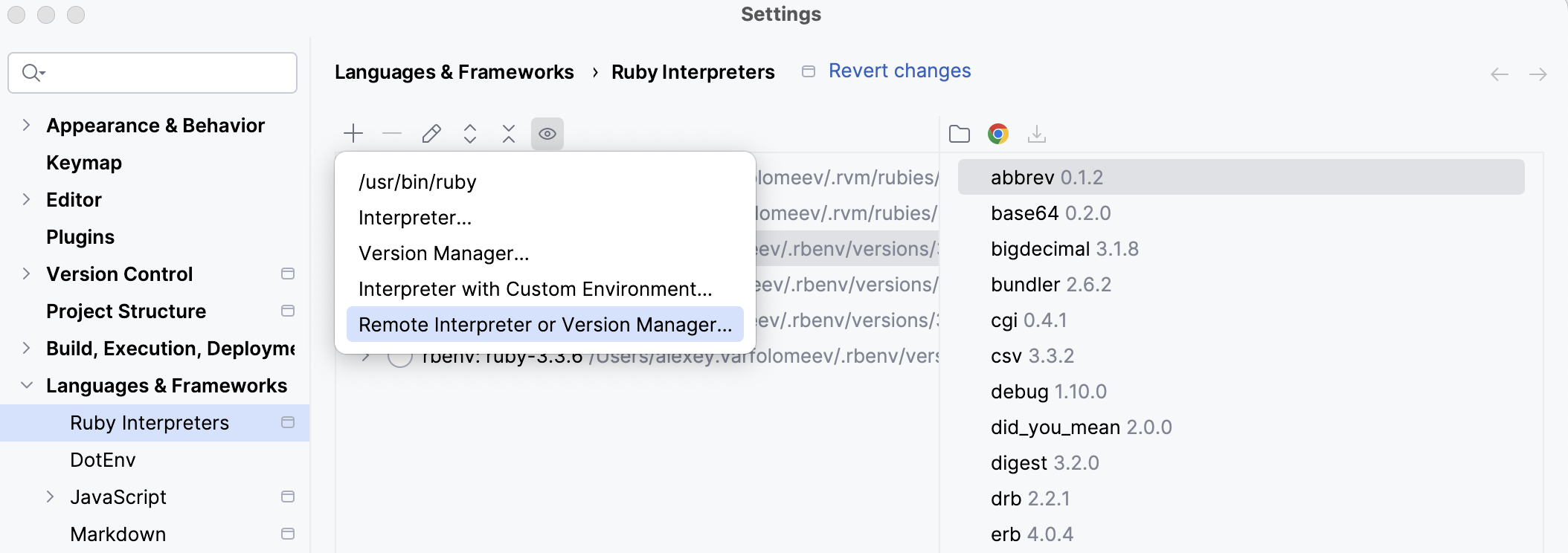Viewport: 1568px width, 553px height.
Task: Open gem folder using folder icon
Action: 960,134
